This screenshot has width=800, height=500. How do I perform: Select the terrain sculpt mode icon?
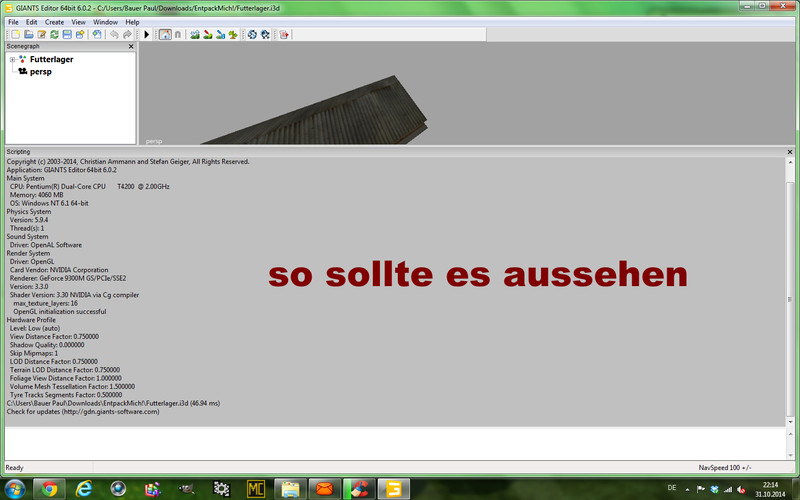coord(194,34)
